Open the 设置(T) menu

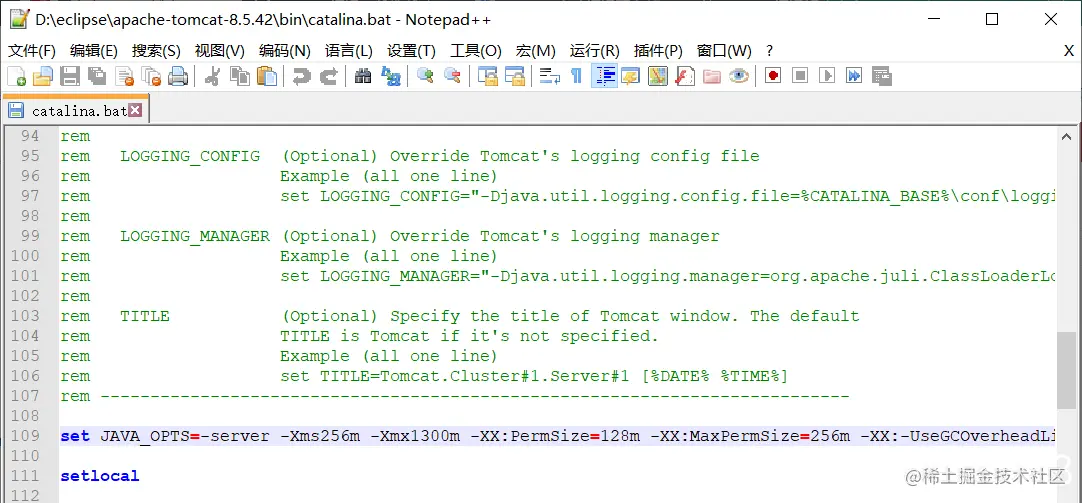click(411, 51)
